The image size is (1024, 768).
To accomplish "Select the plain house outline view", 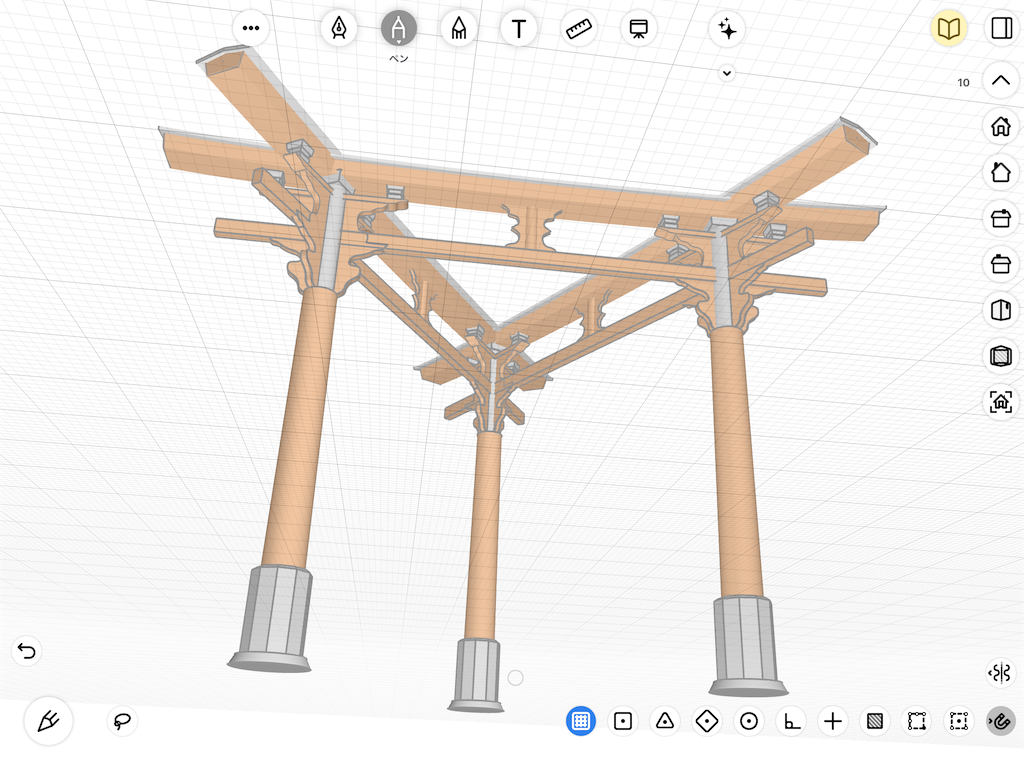I will point(1000,172).
